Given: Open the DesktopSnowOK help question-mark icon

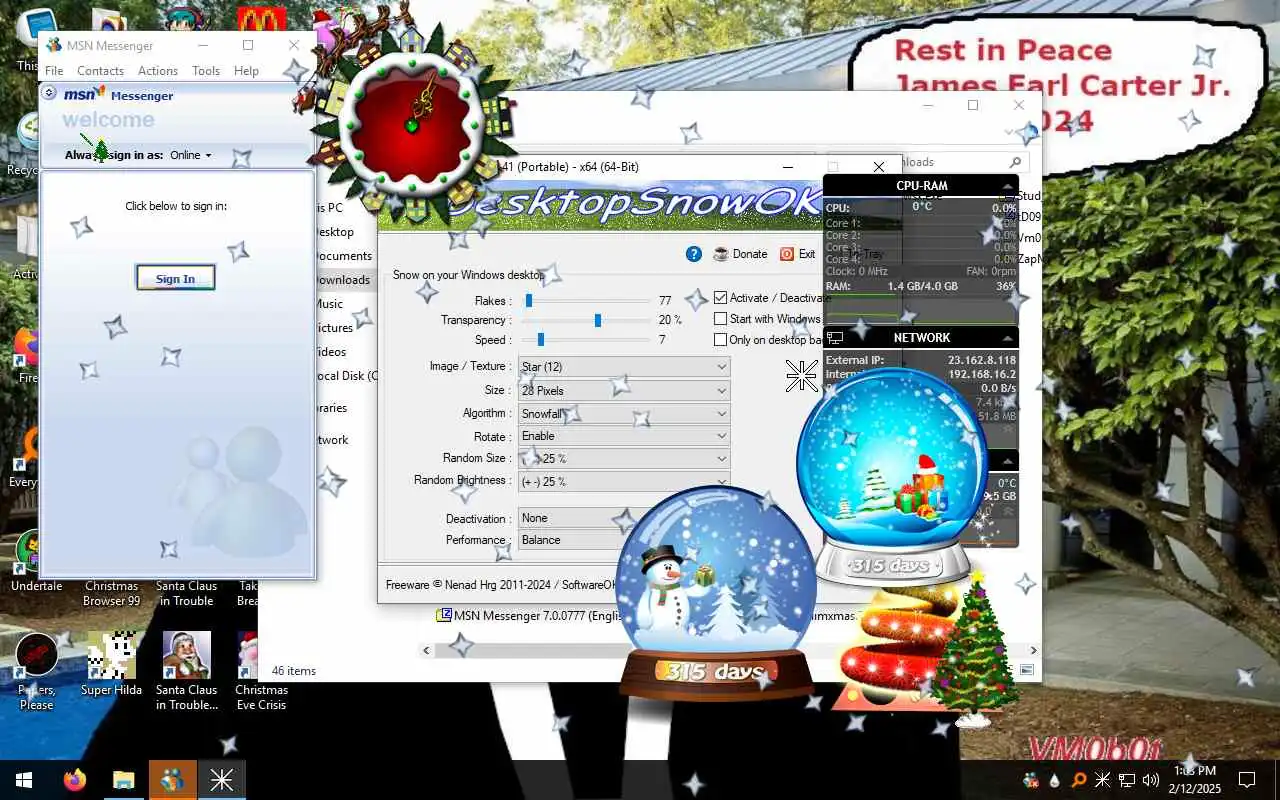Looking at the screenshot, I should (694, 254).
